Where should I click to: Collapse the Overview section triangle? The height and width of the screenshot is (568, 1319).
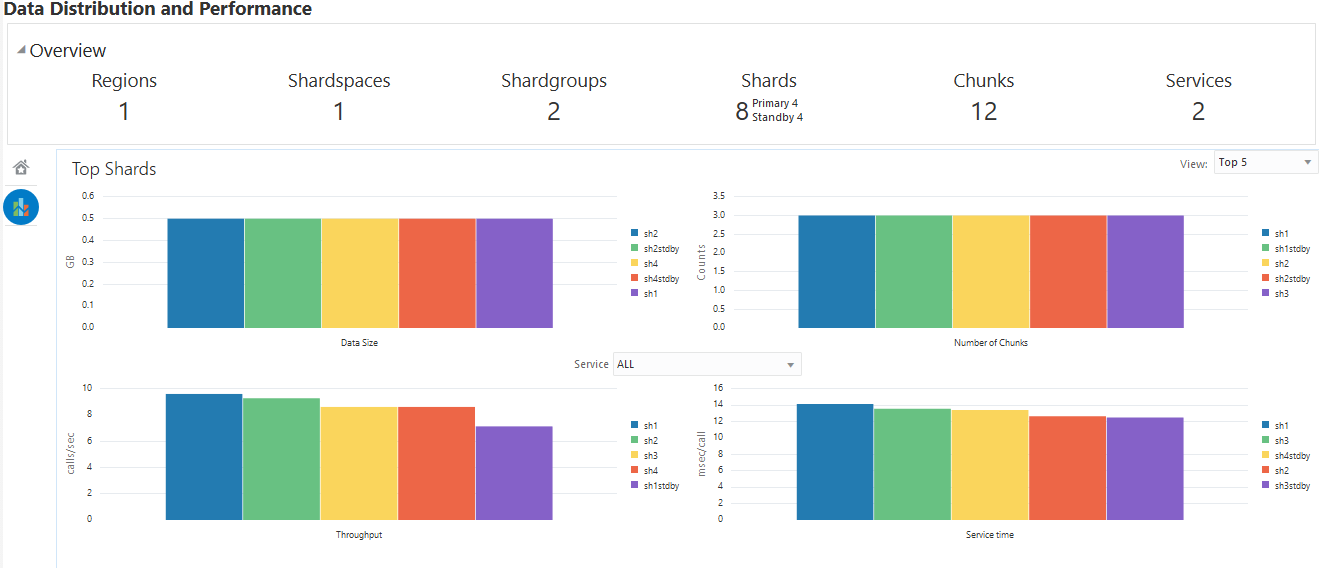click(21, 50)
